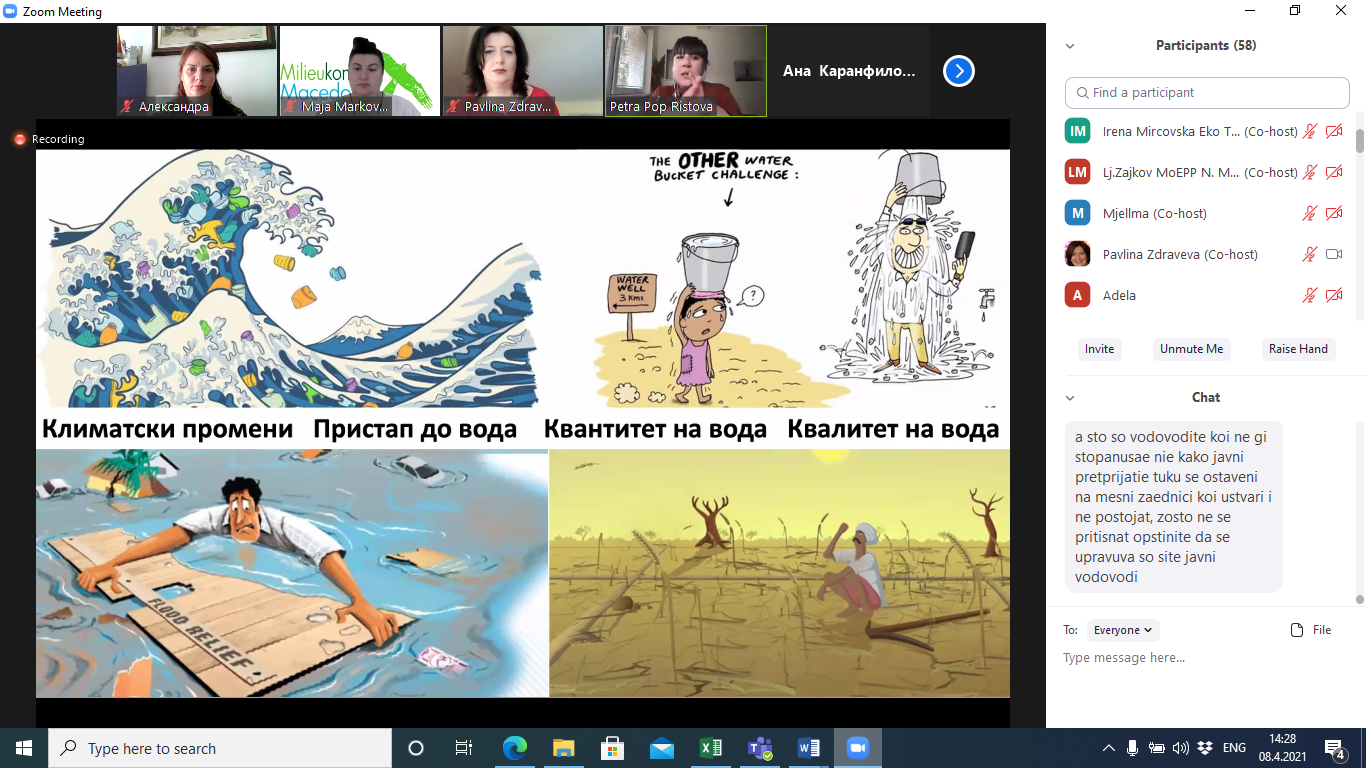Open Cortana from the taskbar
The image size is (1366, 768).
click(416, 748)
